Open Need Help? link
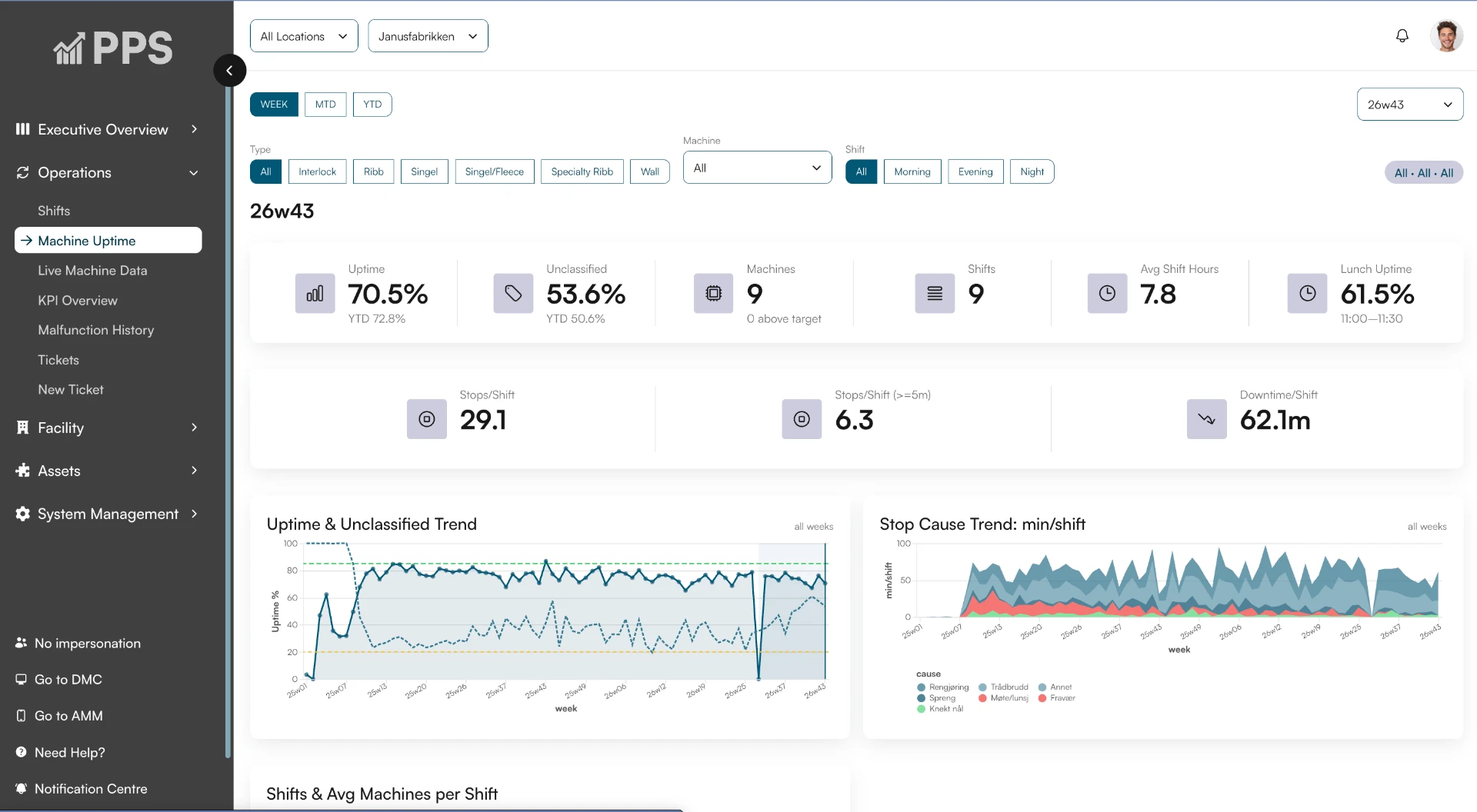Viewport: 1477px width, 812px height. coord(69,753)
